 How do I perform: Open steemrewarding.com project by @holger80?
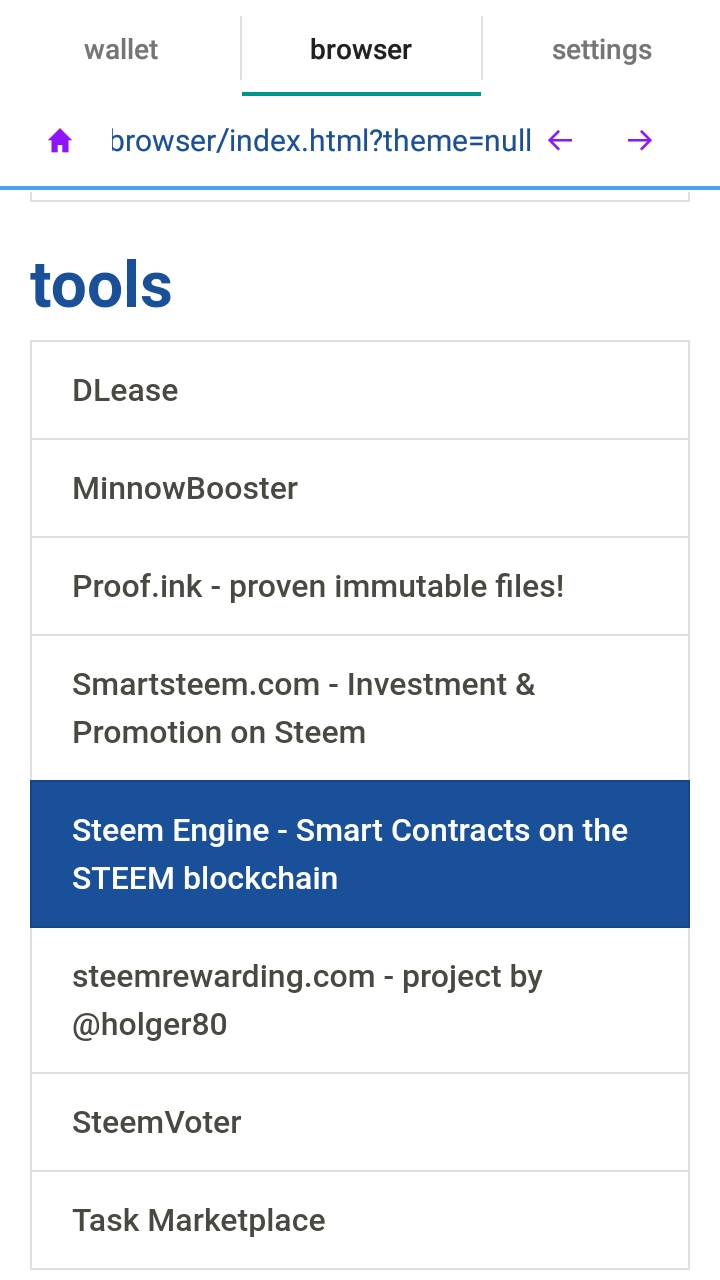click(x=360, y=1000)
